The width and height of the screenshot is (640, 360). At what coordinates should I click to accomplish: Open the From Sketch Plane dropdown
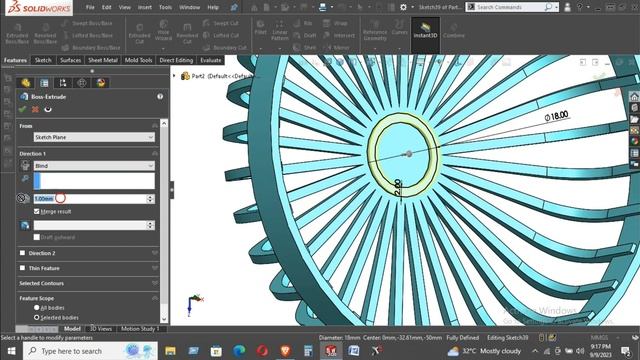pos(94,138)
